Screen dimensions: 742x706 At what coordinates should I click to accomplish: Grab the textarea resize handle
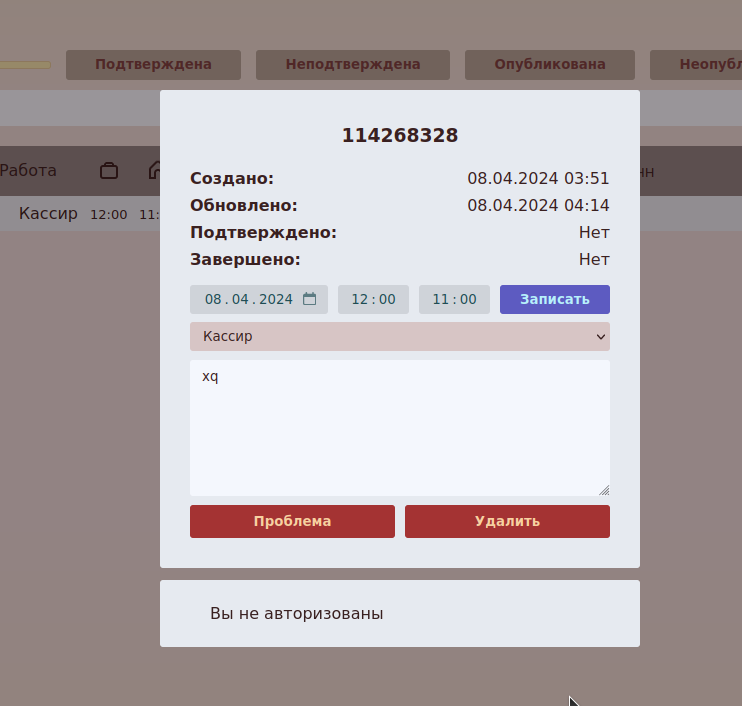(x=604, y=490)
